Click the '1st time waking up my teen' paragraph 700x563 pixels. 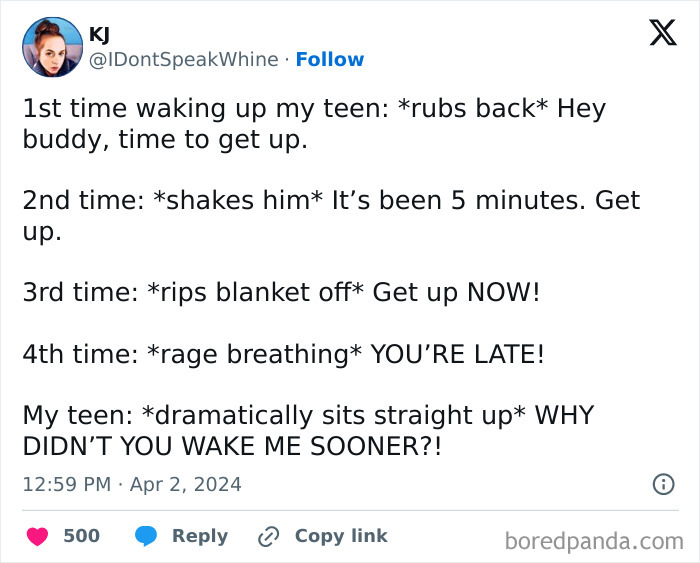[x=314, y=123]
